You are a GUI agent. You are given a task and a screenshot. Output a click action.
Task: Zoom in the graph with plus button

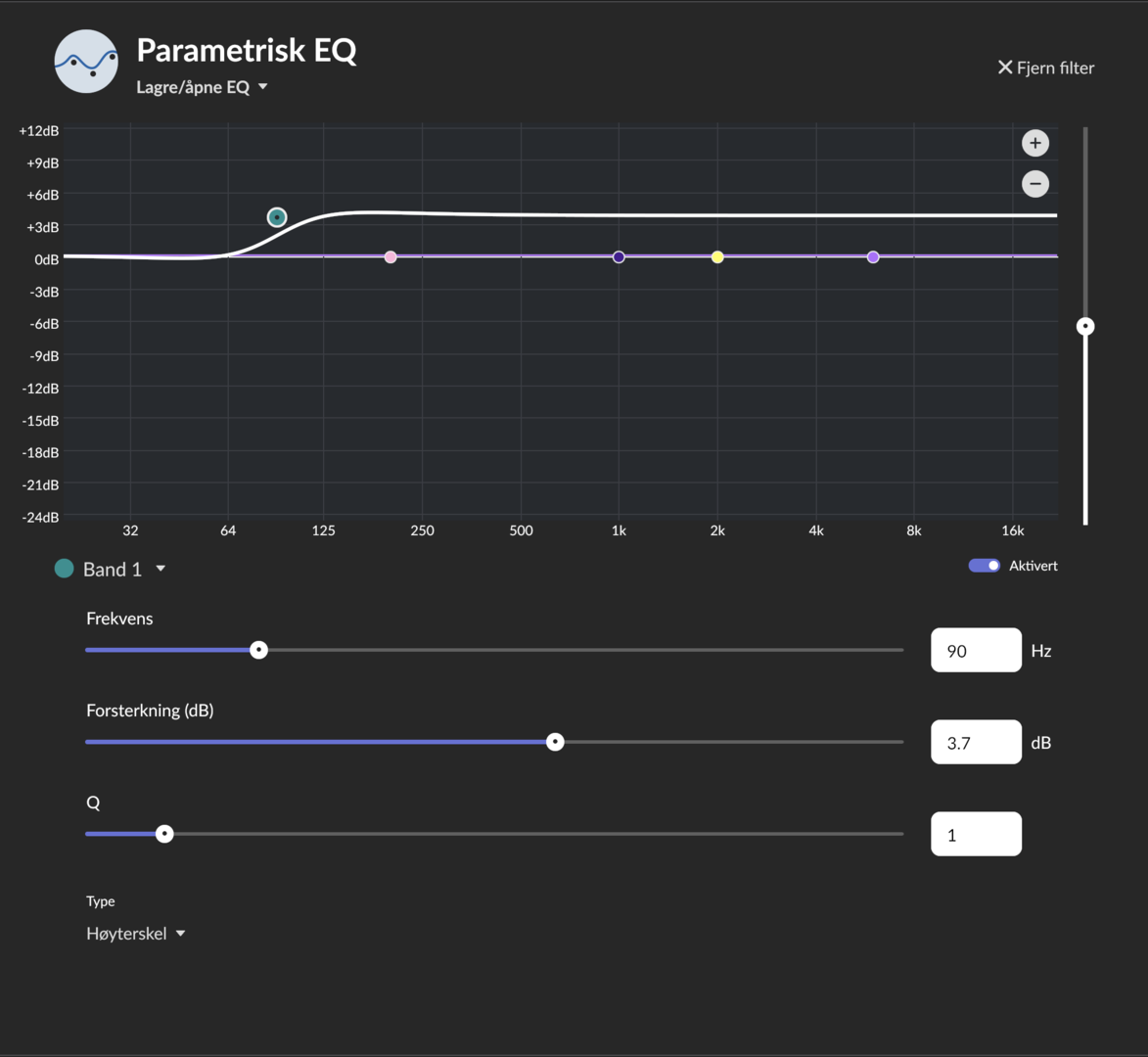[1035, 143]
